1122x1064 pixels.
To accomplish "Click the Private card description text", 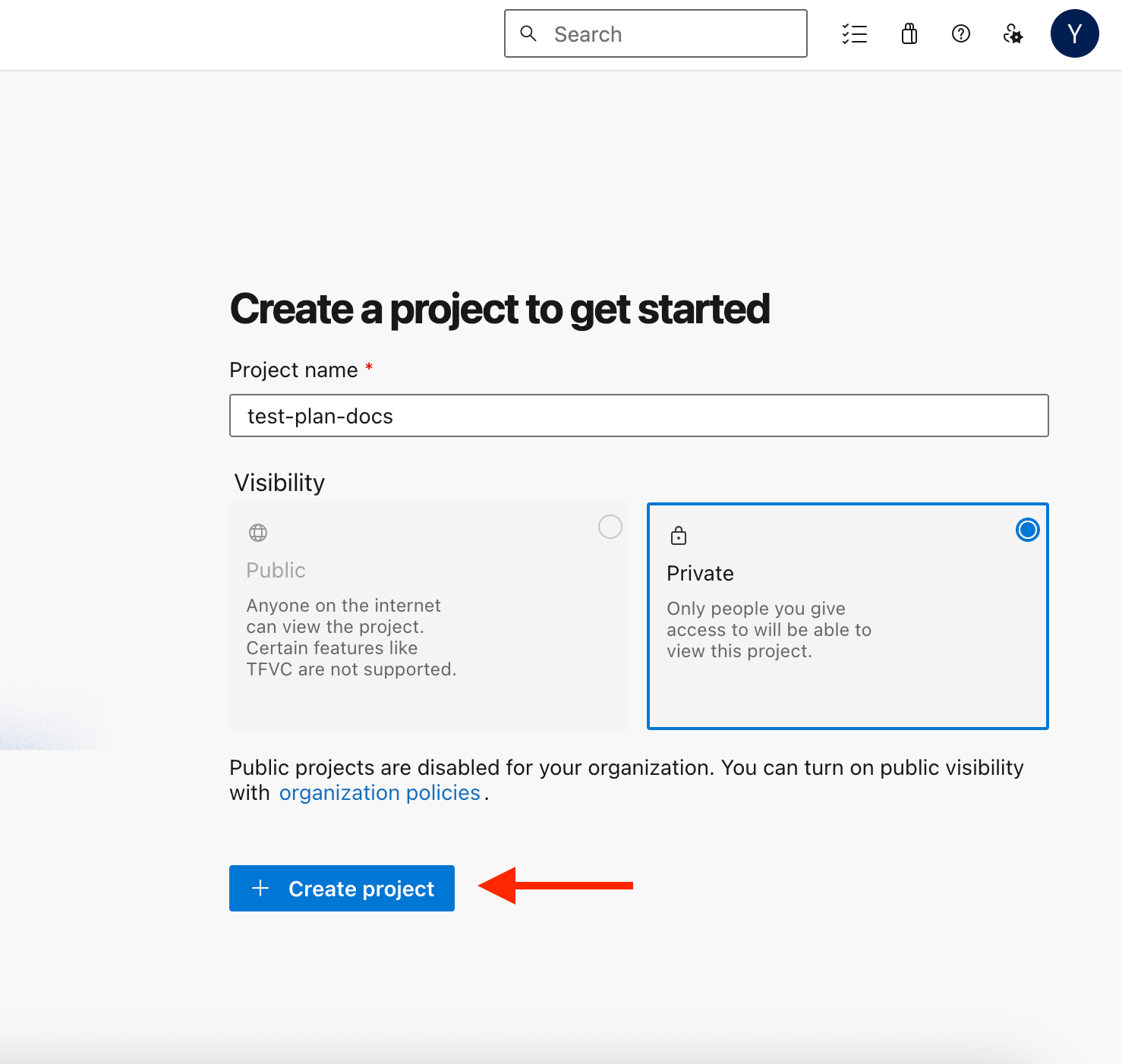I will click(768, 630).
